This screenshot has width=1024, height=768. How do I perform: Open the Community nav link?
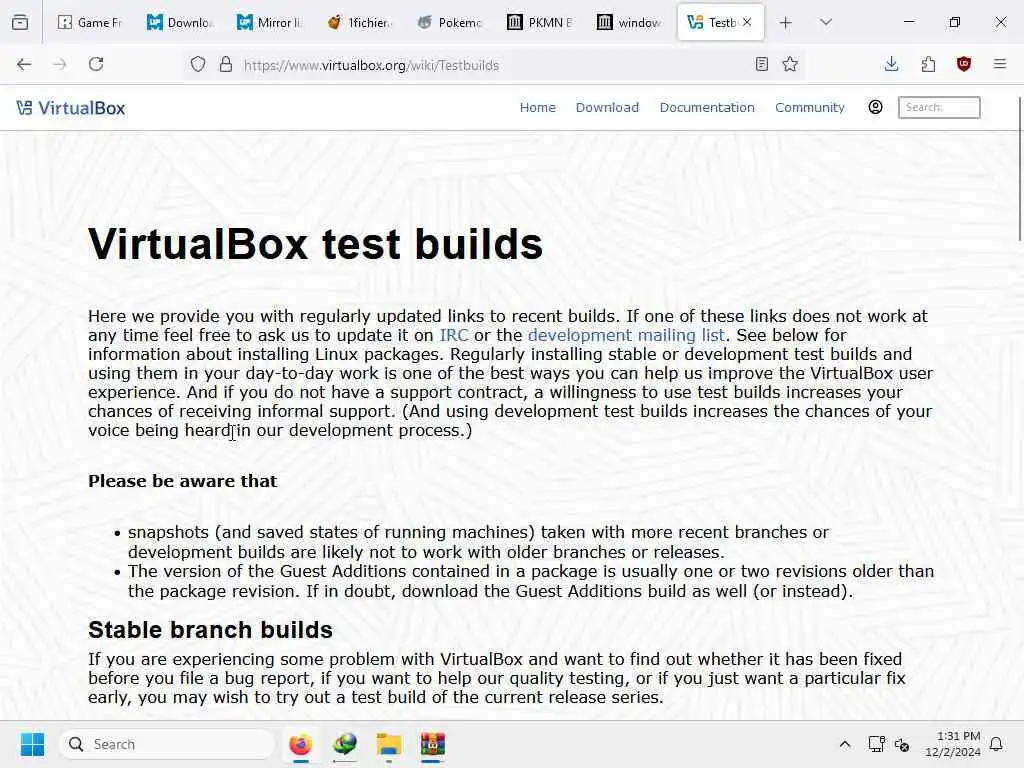pos(810,107)
